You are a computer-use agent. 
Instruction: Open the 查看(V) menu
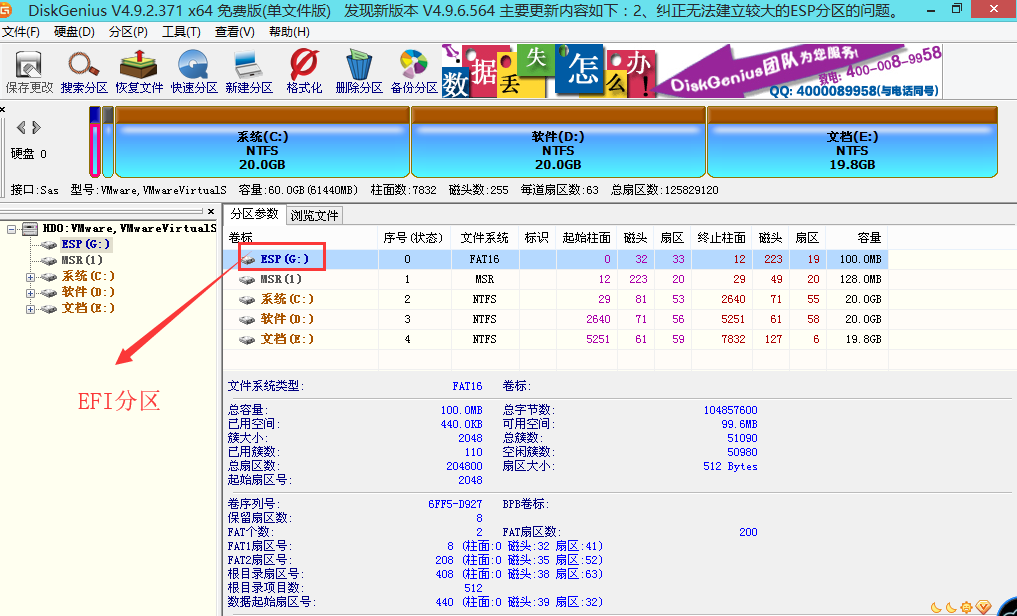click(234, 32)
